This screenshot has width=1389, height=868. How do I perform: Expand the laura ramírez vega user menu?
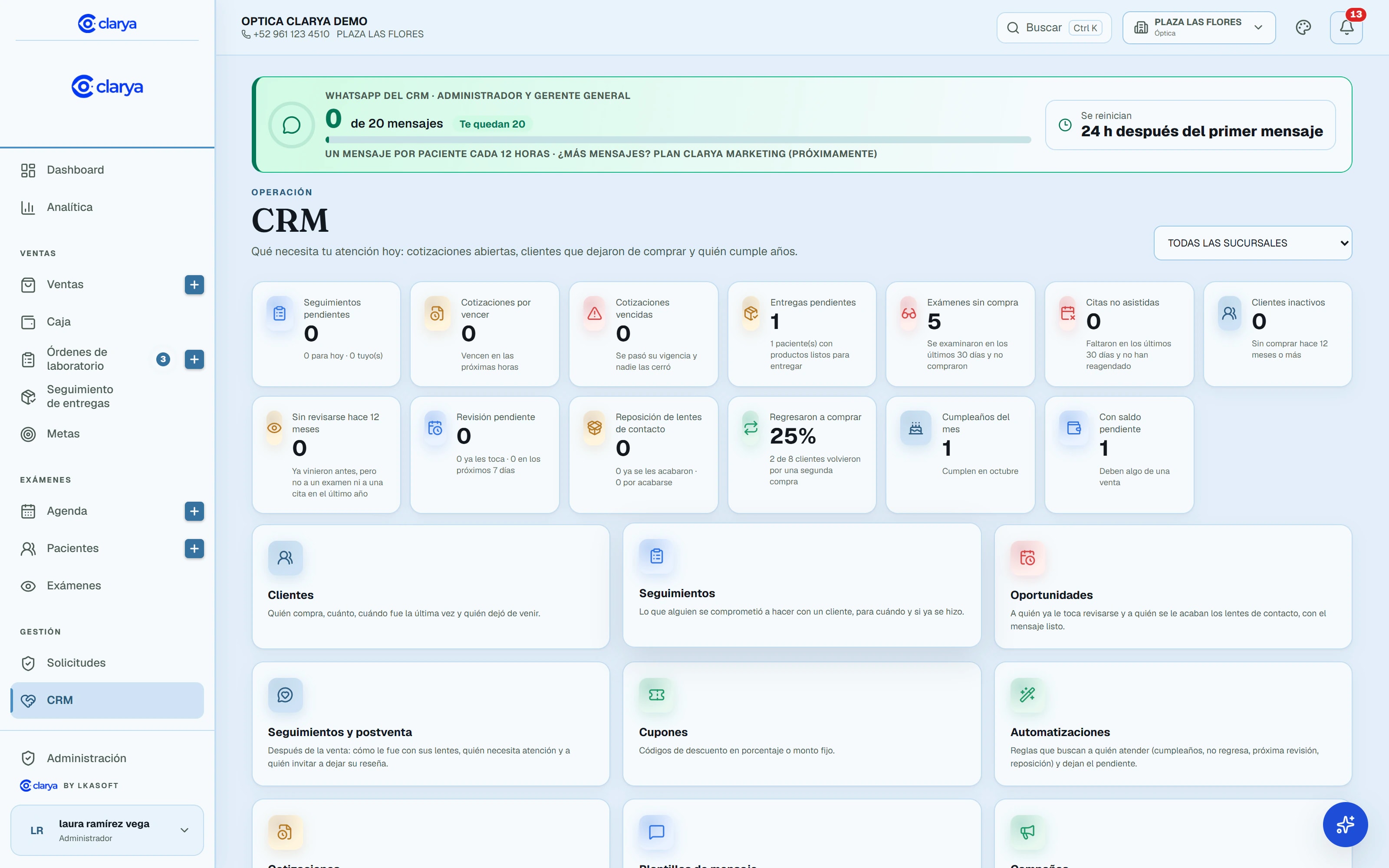107,830
